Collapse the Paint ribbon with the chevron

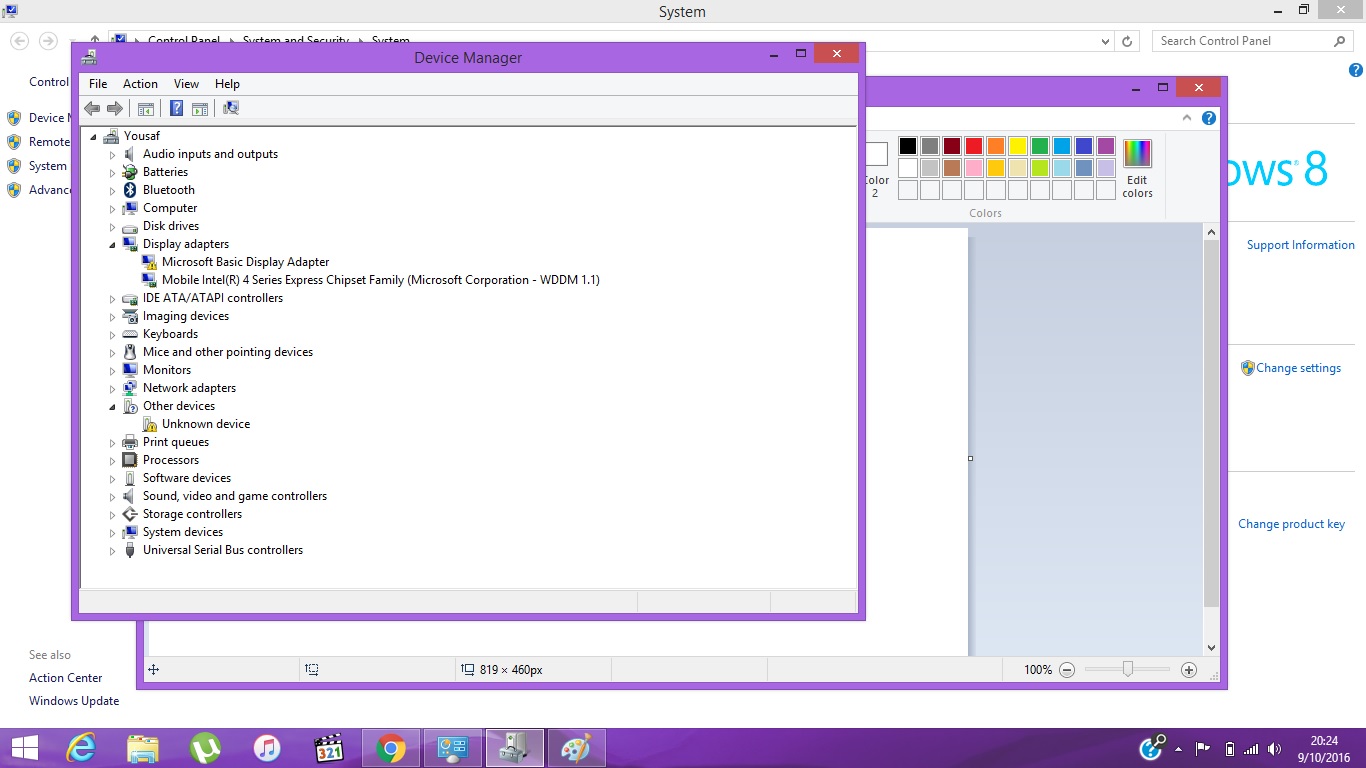(x=1187, y=118)
